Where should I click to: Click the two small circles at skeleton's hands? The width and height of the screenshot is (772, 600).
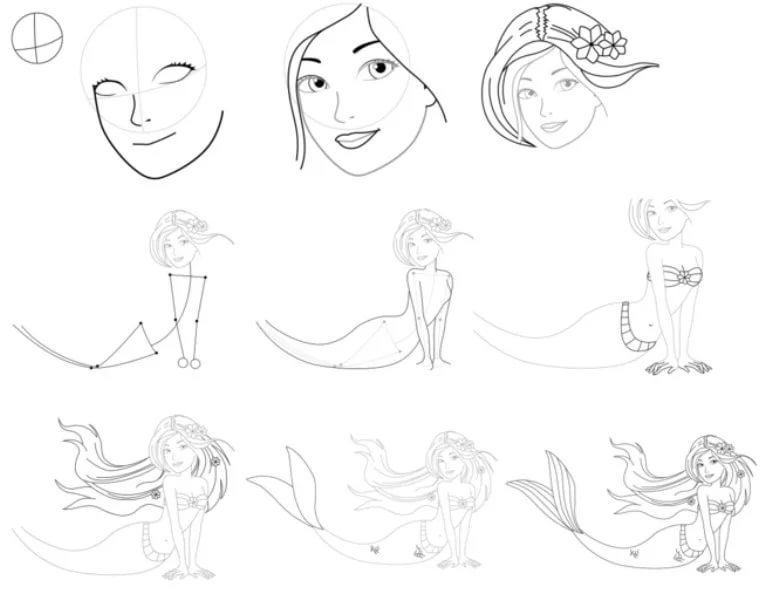tap(187, 364)
